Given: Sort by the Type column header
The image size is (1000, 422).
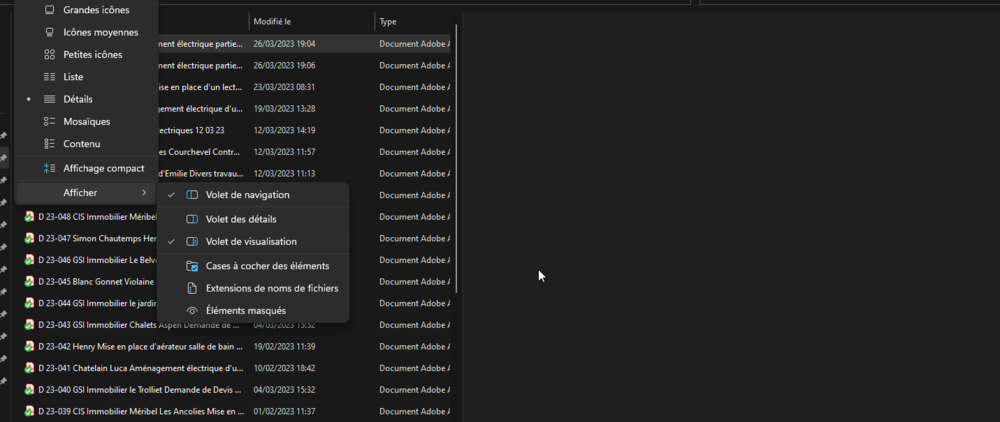Looking at the screenshot, I should tap(388, 21).
